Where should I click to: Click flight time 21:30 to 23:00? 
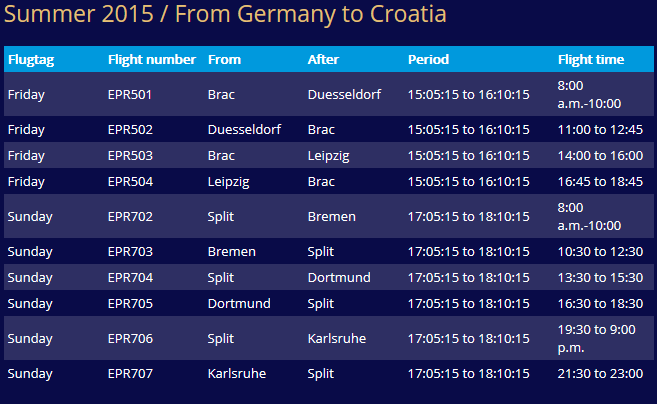point(600,373)
